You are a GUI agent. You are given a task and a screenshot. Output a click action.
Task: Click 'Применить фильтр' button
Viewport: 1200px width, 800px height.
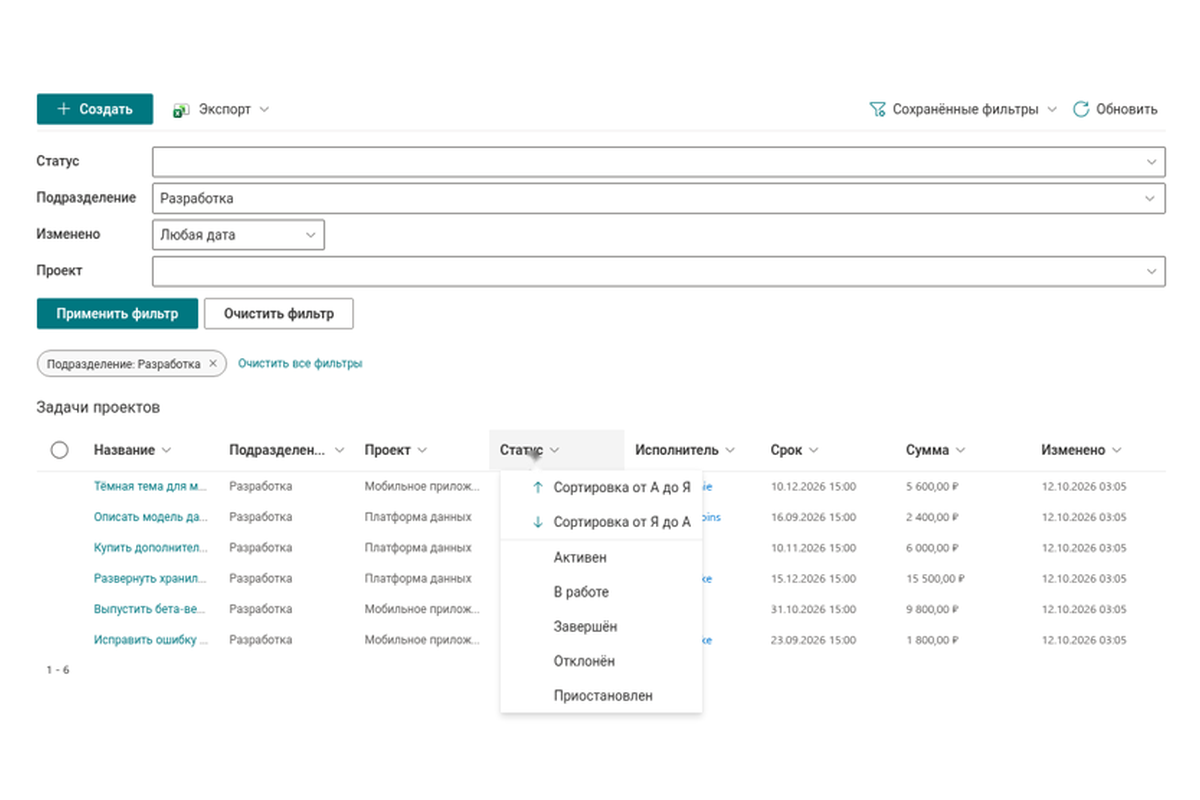(x=117, y=313)
